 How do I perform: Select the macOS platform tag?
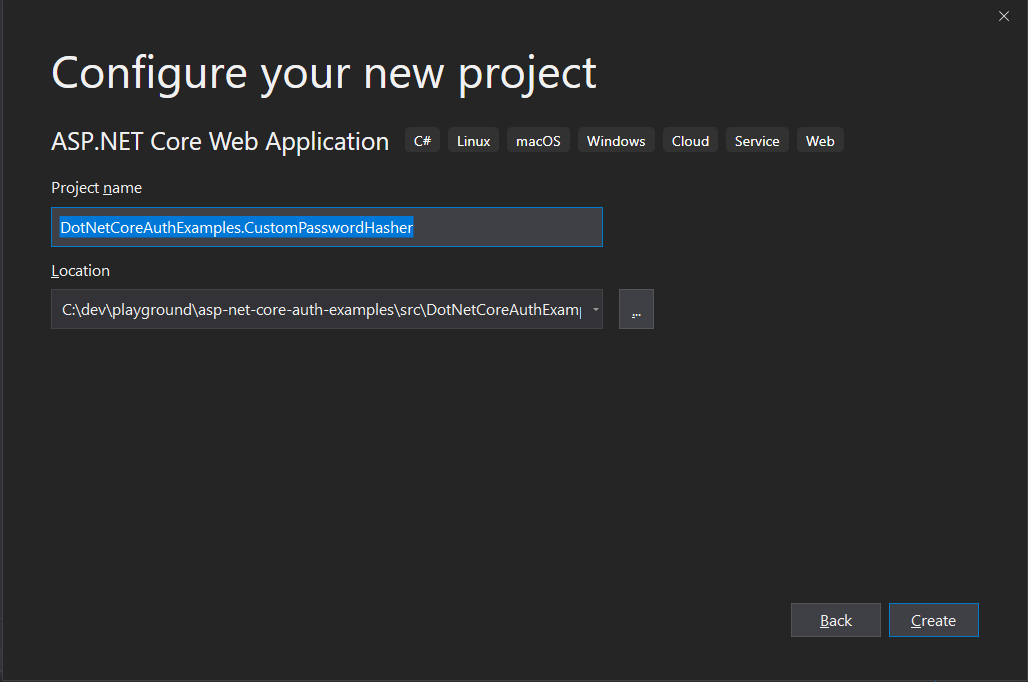coord(538,141)
